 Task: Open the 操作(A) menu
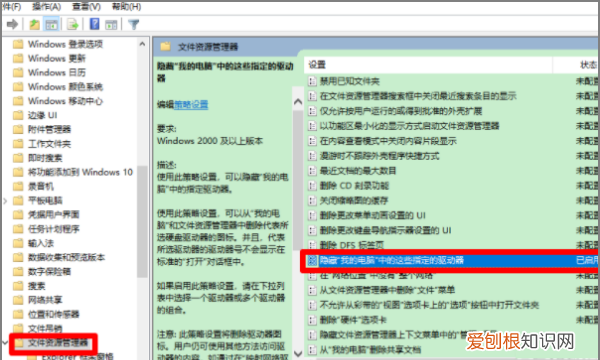click(x=46, y=7)
